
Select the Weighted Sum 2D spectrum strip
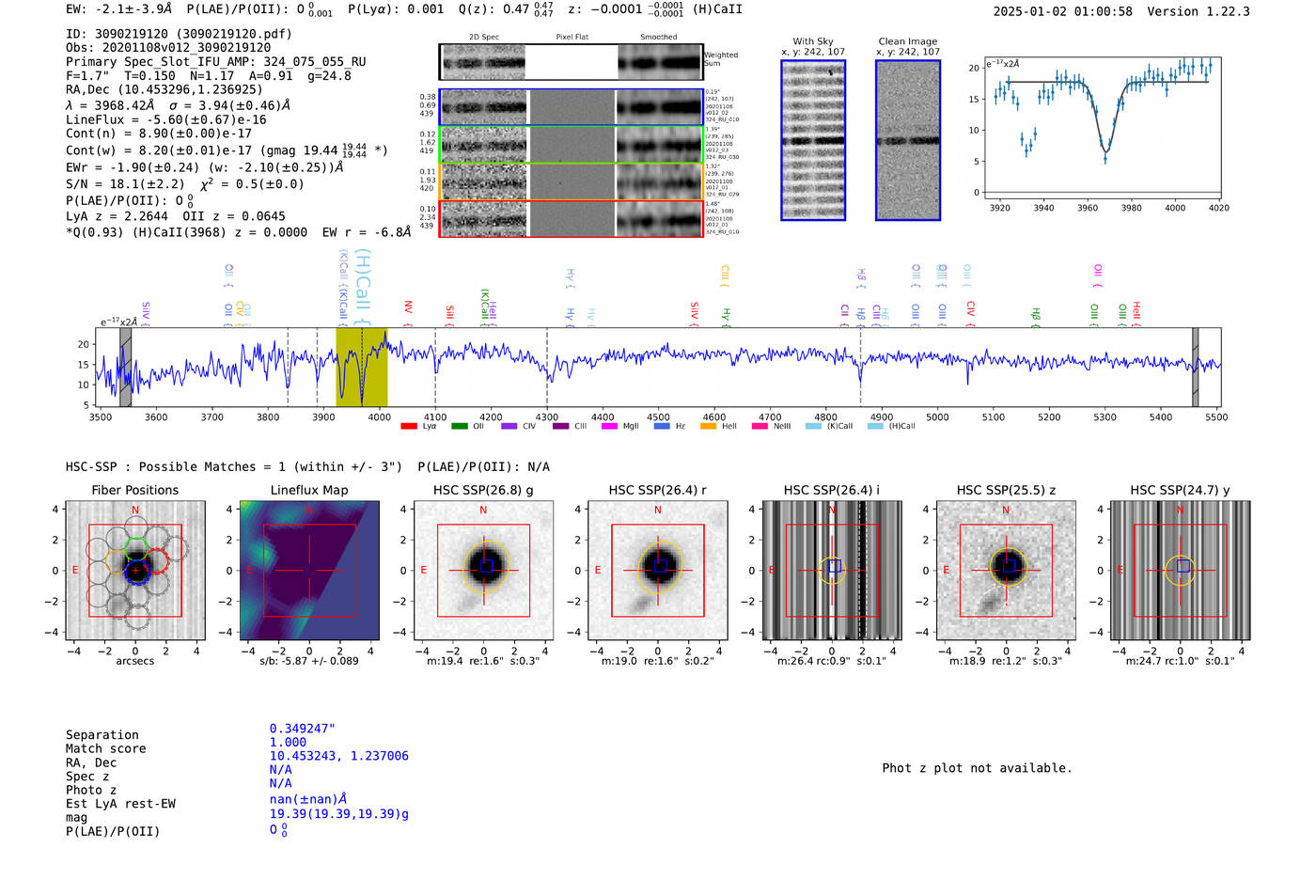click(x=572, y=62)
